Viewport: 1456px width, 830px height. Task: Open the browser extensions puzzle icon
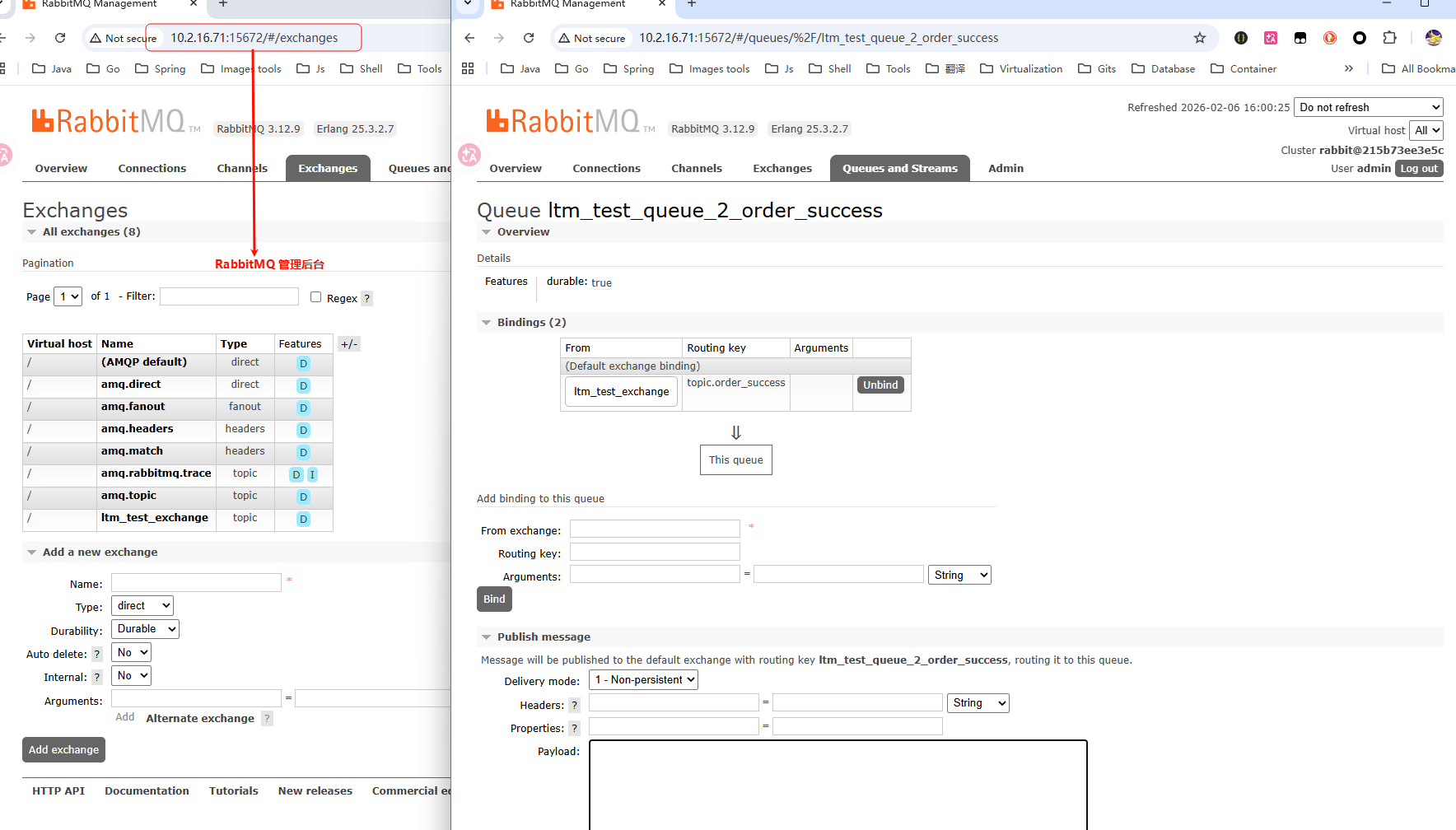(x=1389, y=38)
